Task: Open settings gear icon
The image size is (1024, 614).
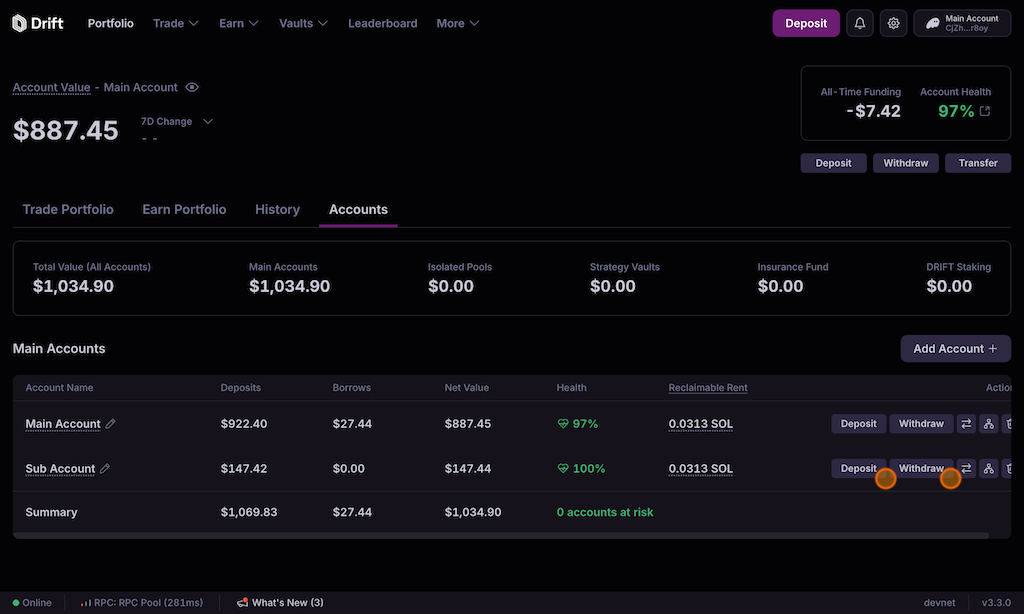Action: [893, 23]
